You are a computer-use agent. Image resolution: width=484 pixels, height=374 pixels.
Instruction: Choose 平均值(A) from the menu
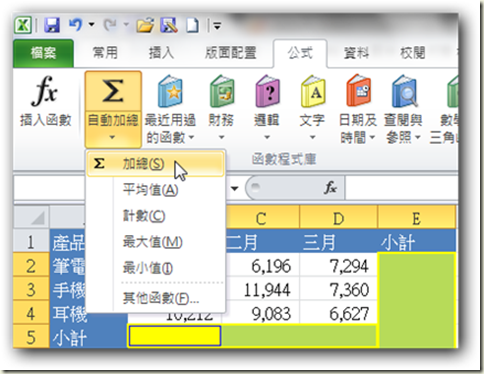pos(155,190)
